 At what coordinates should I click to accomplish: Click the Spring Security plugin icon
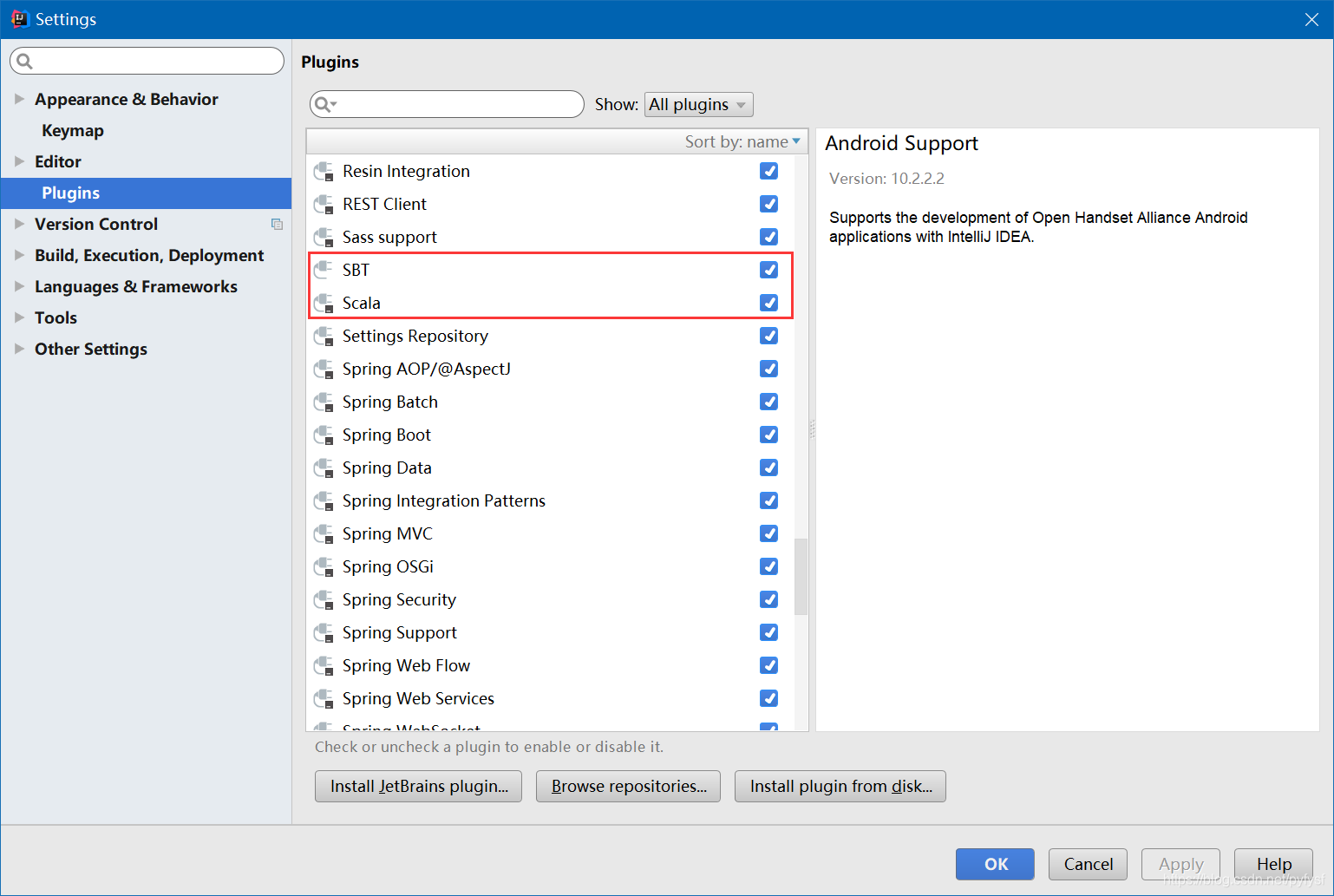[x=324, y=600]
